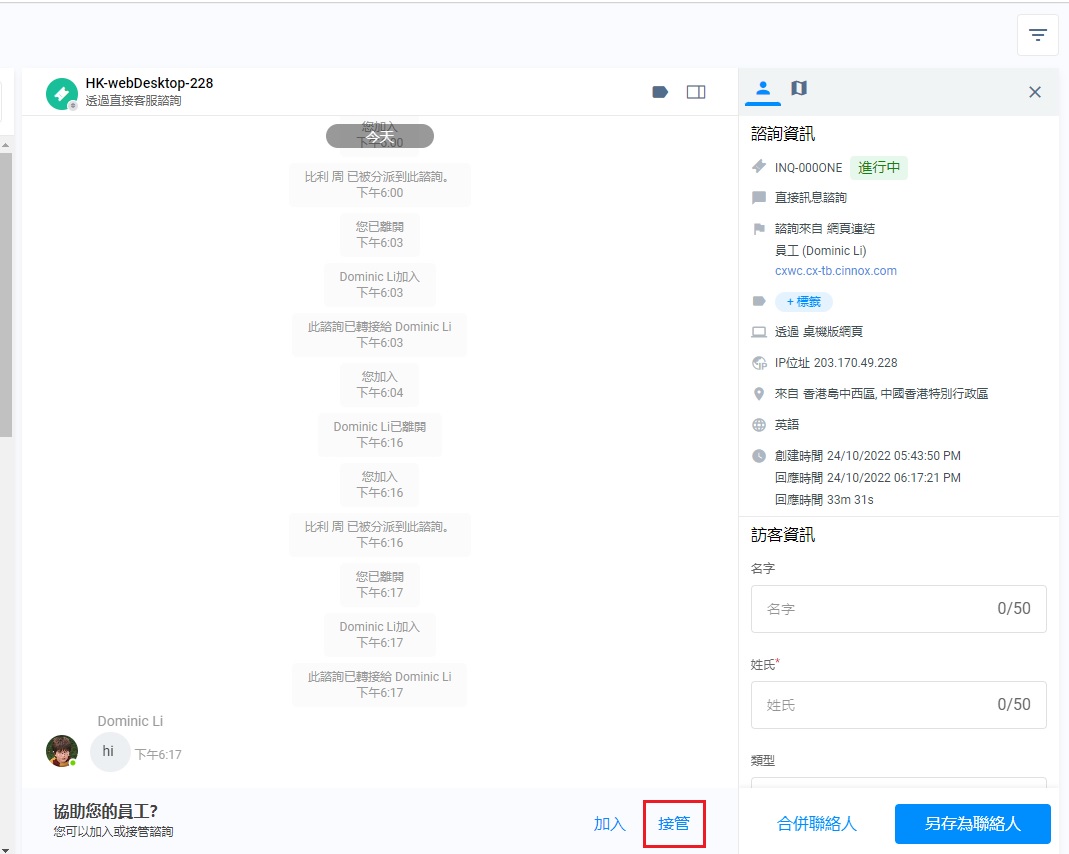Click the location pin icon
This screenshot has height=854, width=1069.
coord(759,393)
